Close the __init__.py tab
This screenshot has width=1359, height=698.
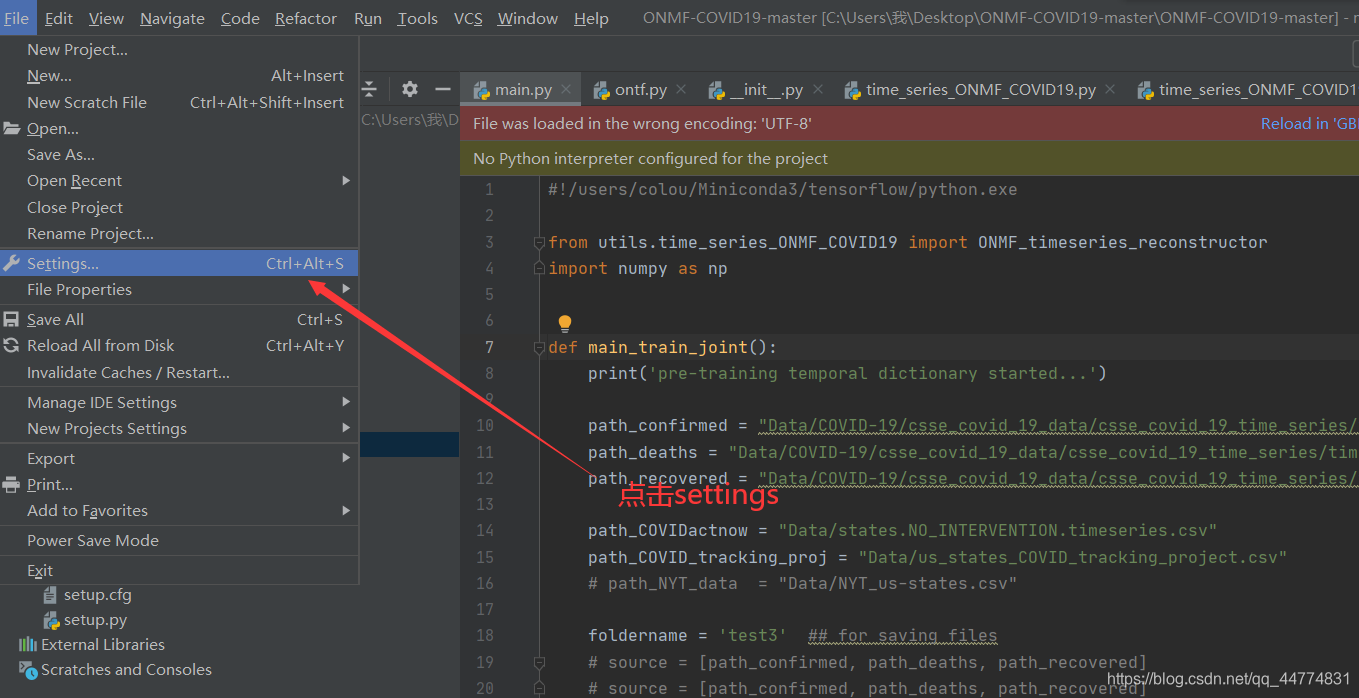(x=818, y=90)
